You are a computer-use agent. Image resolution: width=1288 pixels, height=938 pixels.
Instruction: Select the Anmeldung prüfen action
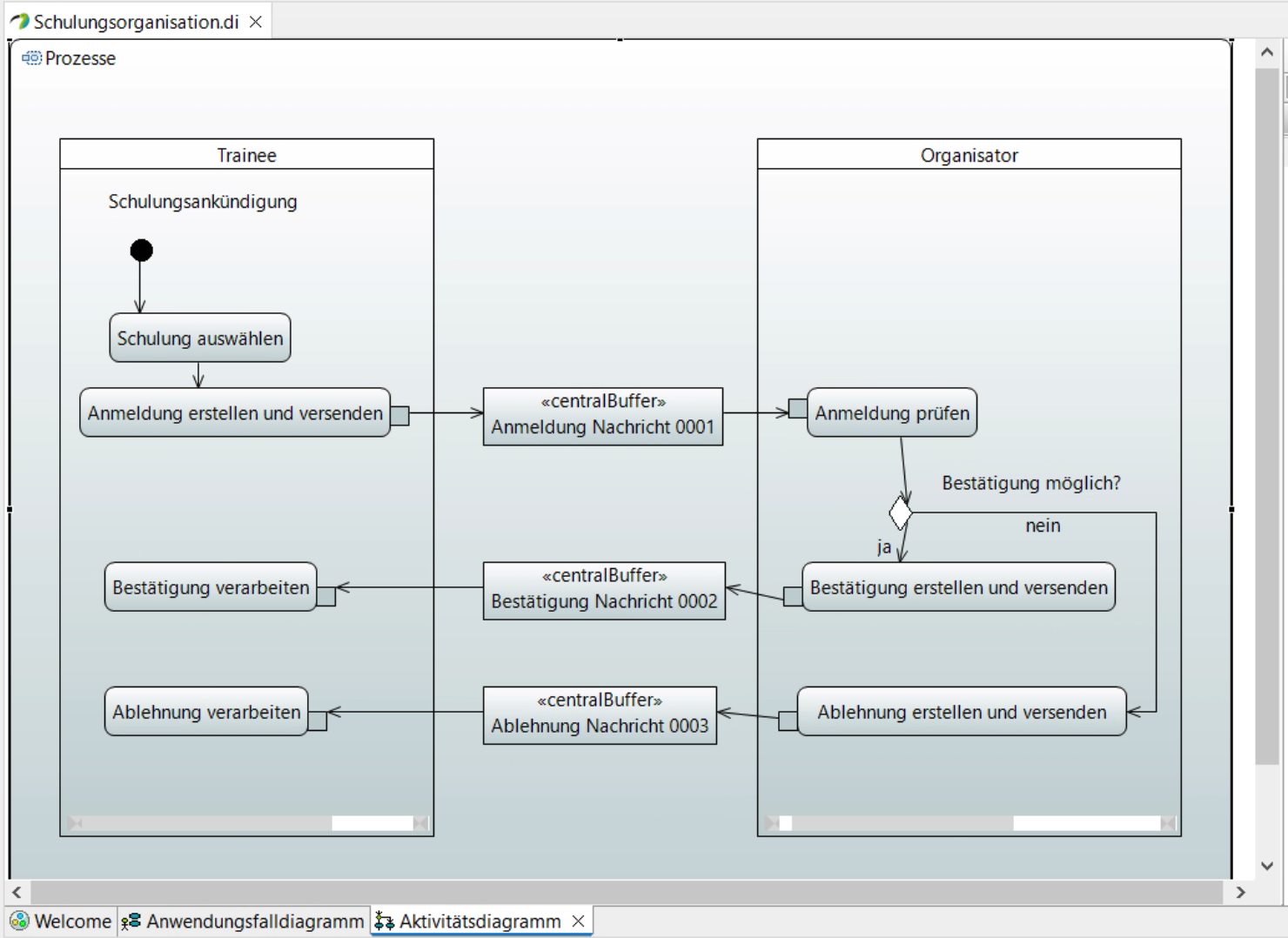point(892,412)
